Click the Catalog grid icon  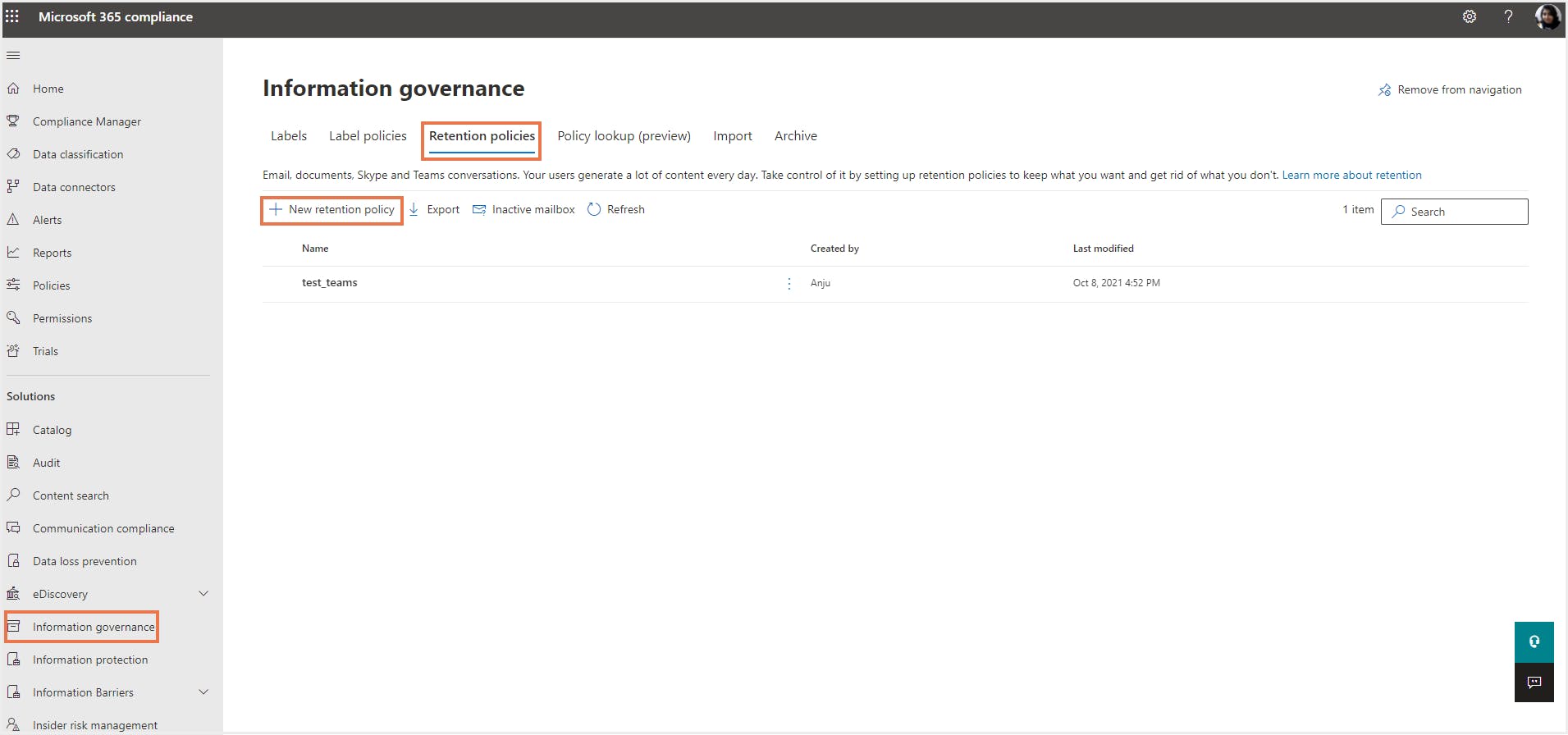[x=13, y=430]
